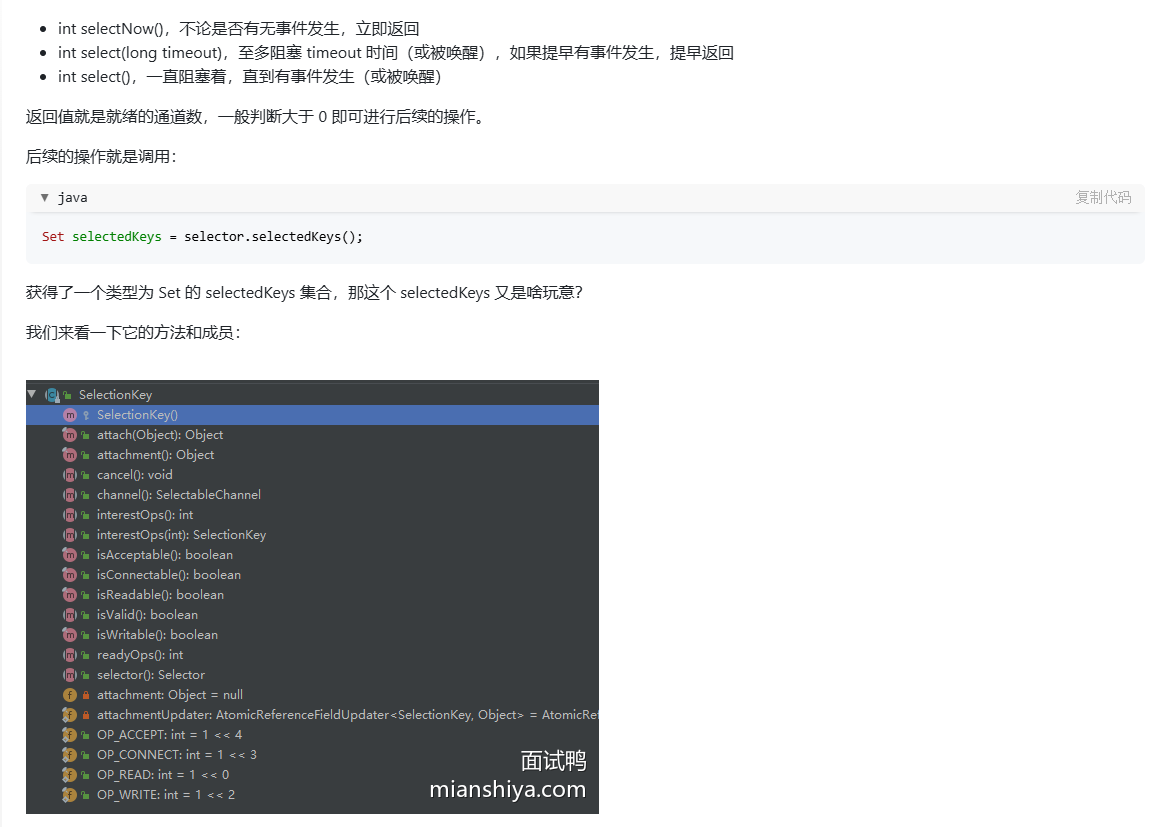Click the lock icon on attachmentUpdater row
Screen dimensions: 1163x827
pyautogui.click(x=86, y=715)
